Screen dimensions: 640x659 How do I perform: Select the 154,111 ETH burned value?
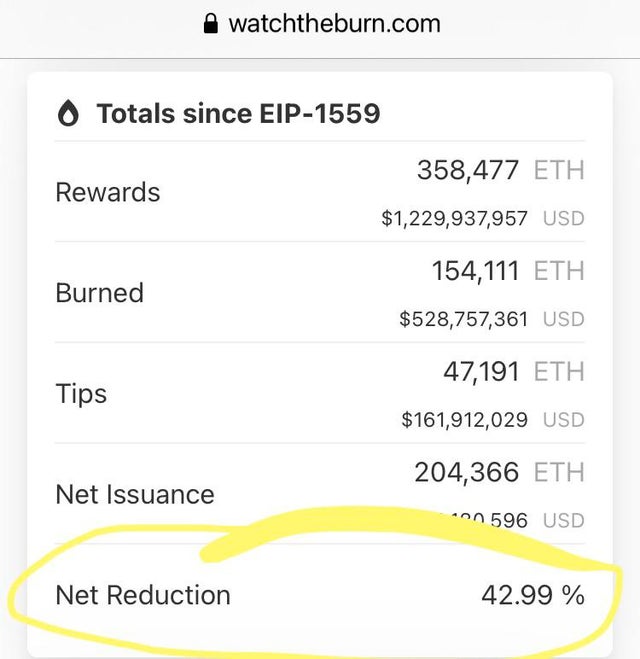[x=508, y=271]
